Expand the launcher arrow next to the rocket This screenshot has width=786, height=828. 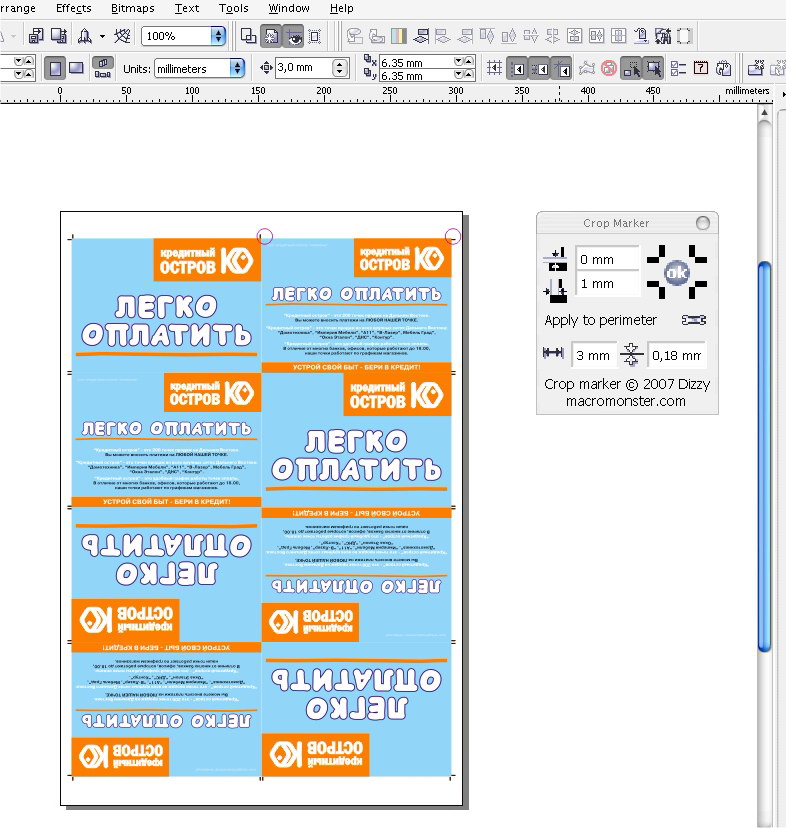click(102, 36)
